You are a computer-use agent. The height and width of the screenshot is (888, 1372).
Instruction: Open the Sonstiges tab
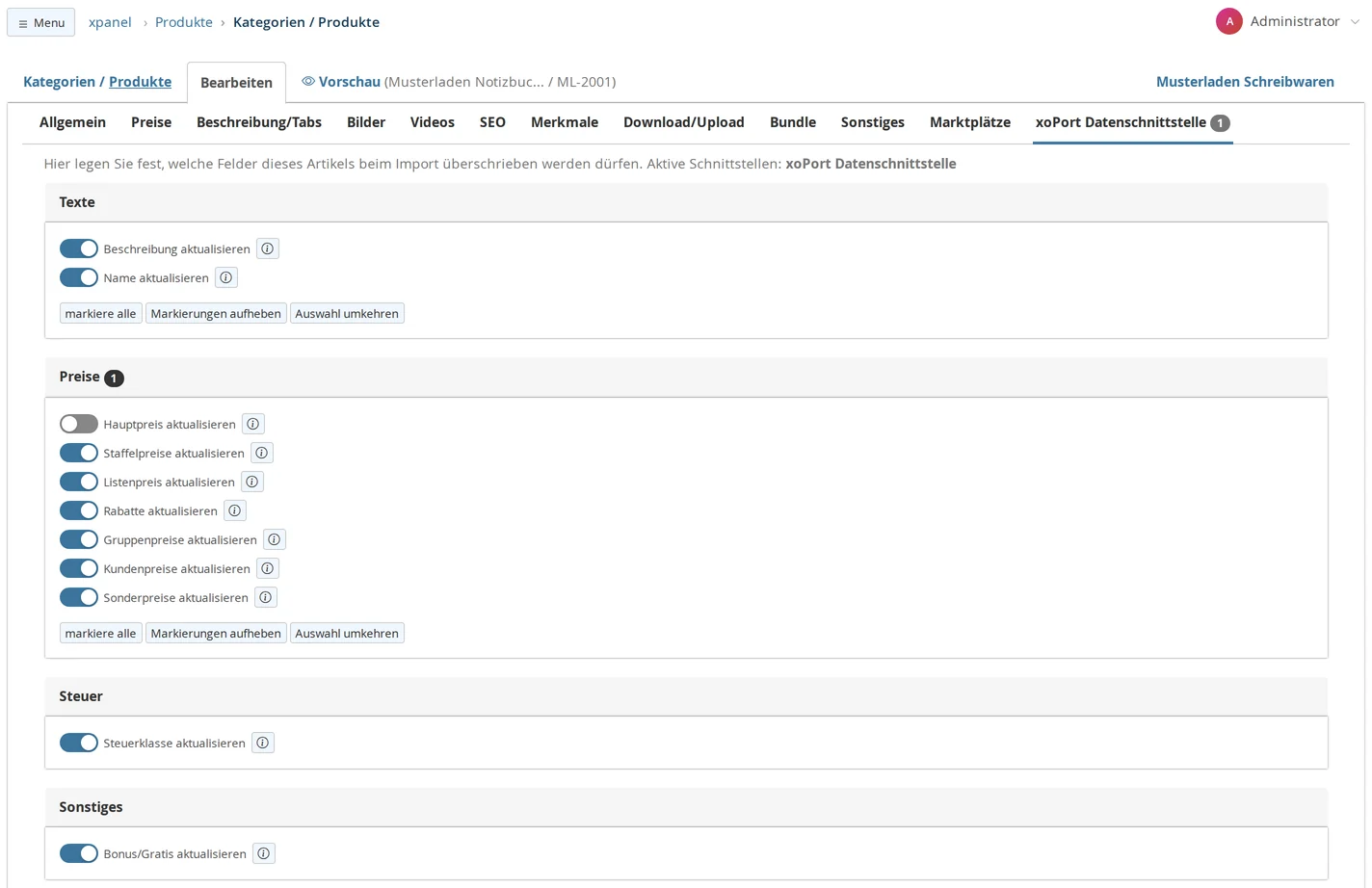(873, 122)
